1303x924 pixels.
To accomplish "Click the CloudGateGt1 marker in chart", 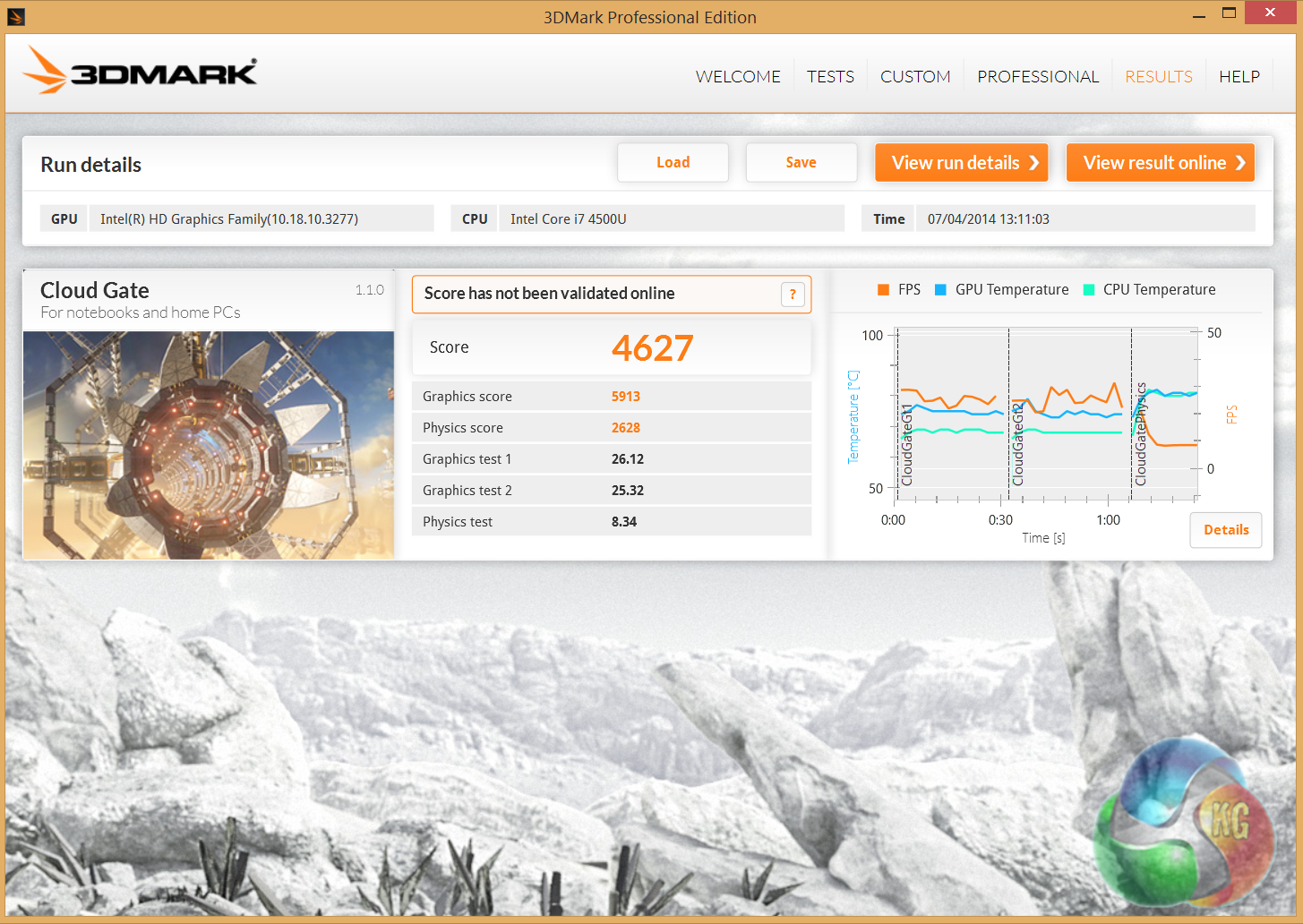I will [907, 445].
